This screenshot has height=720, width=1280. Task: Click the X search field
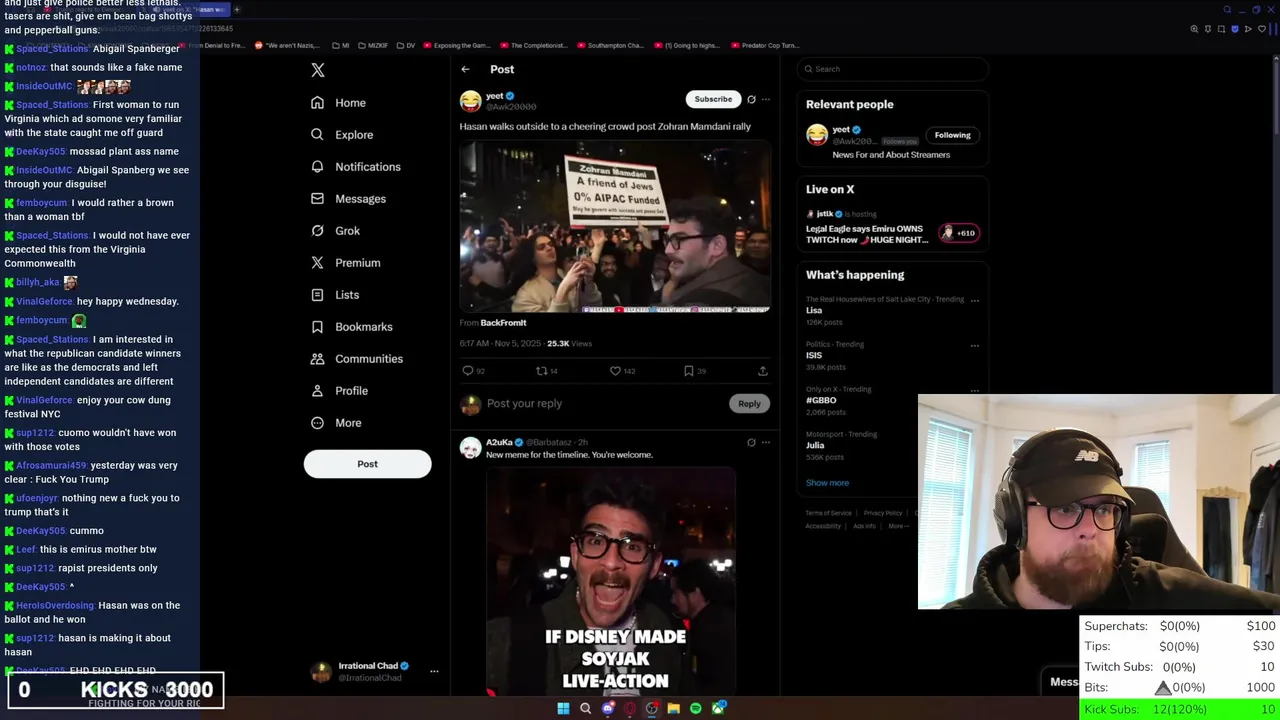(x=893, y=69)
